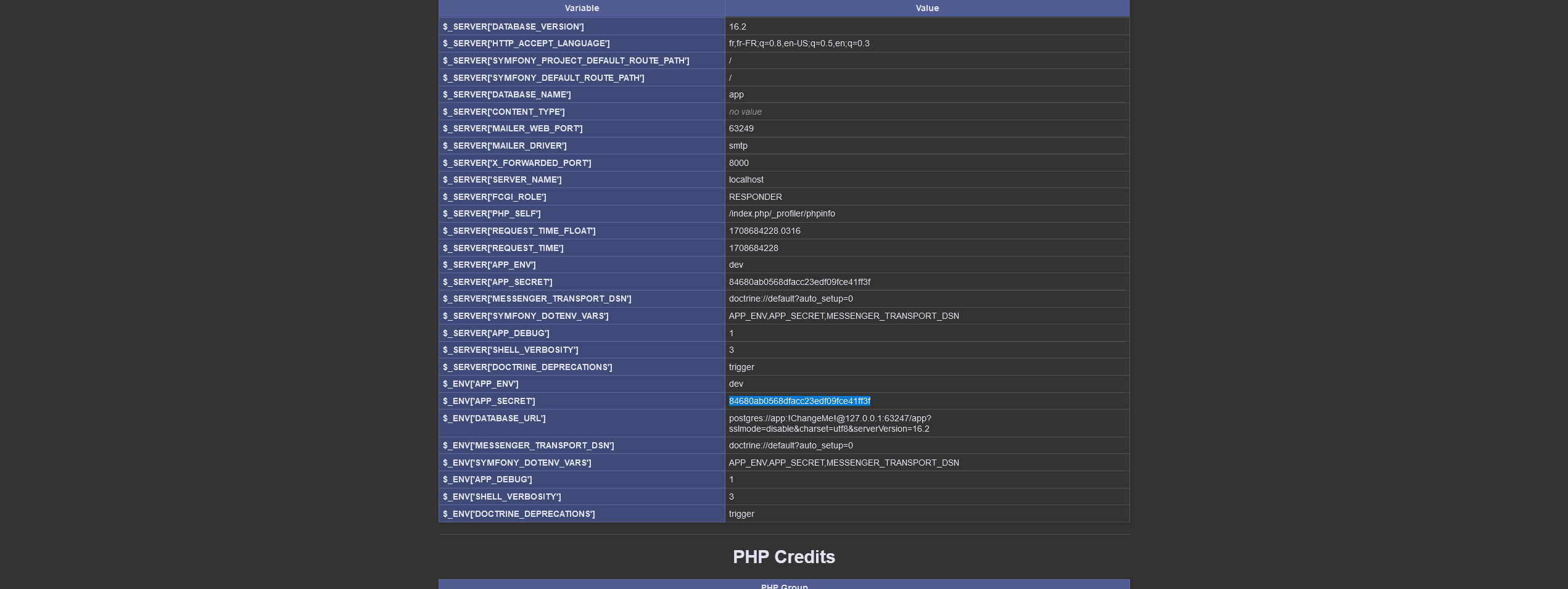Click the smtp MAILER_DRIVER value

coord(738,146)
